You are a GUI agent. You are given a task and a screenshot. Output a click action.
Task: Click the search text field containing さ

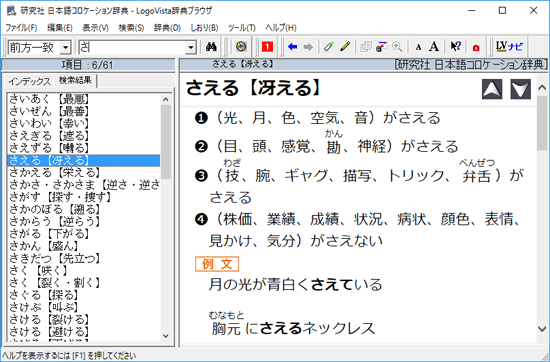pos(132,47)
